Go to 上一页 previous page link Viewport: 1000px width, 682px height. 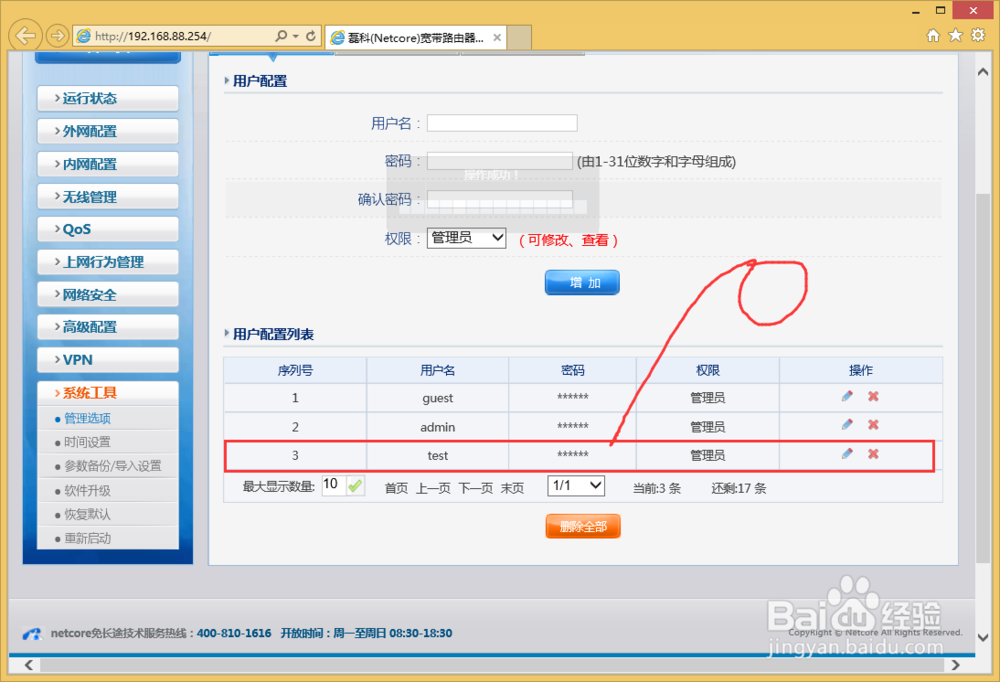tap(433, 488)
